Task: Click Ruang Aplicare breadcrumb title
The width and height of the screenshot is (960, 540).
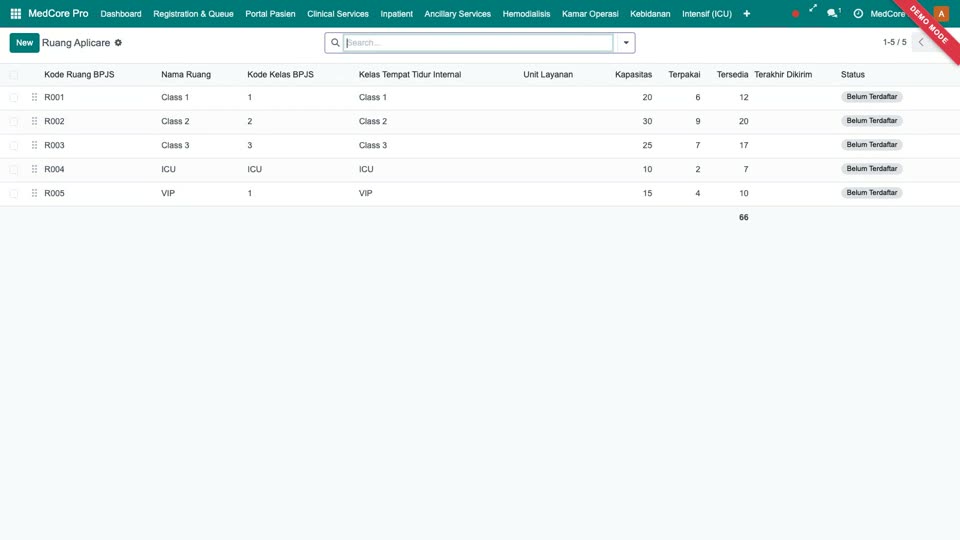Action: coord(76,43)
